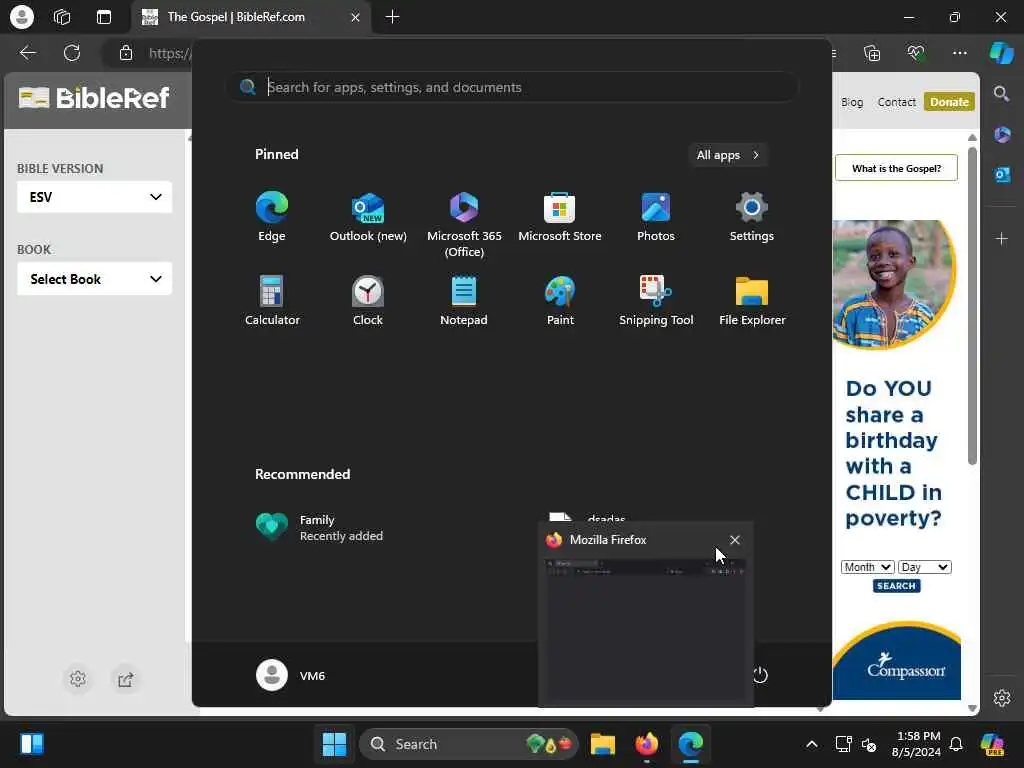
Task: Go back in Edge browser
Action: pos(27,53)
